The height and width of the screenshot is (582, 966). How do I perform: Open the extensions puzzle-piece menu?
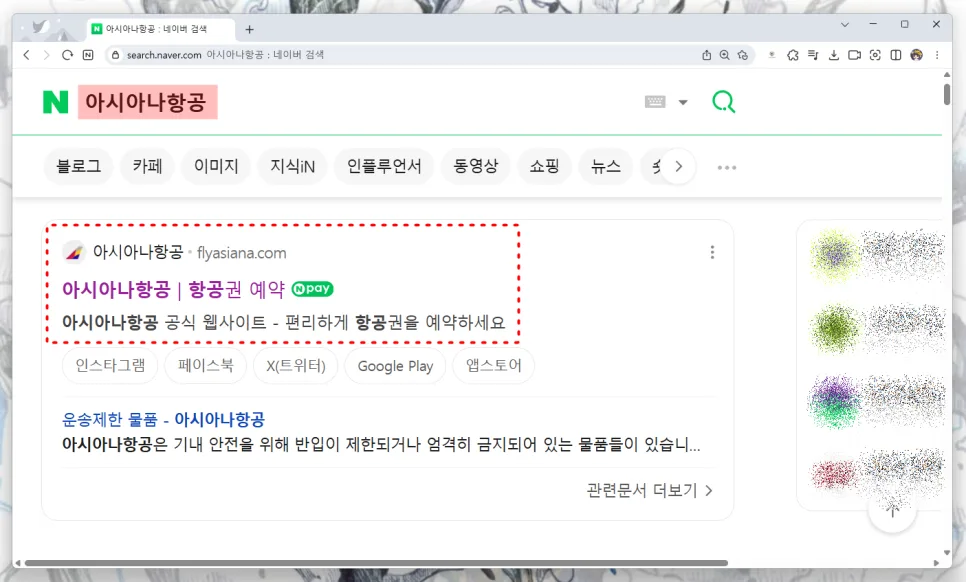(x=793, y=55)
